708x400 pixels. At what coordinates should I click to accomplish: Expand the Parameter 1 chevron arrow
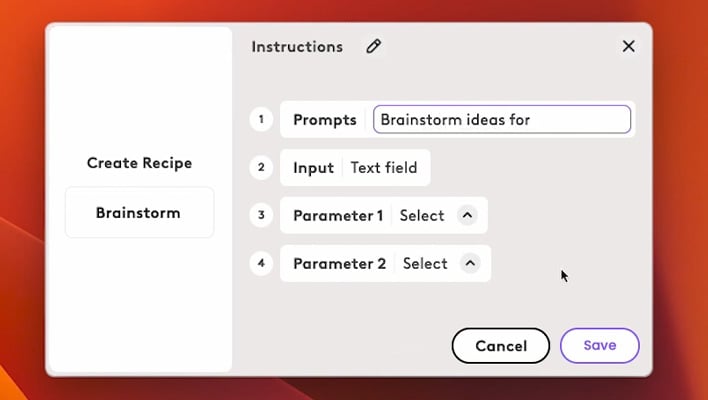[467, 215]
